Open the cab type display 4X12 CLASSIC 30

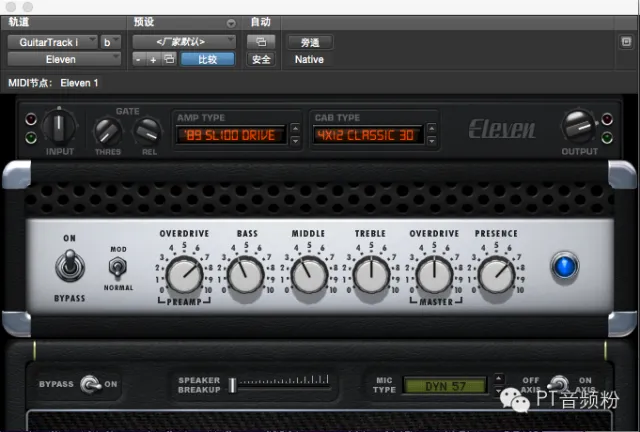point(367,135)
